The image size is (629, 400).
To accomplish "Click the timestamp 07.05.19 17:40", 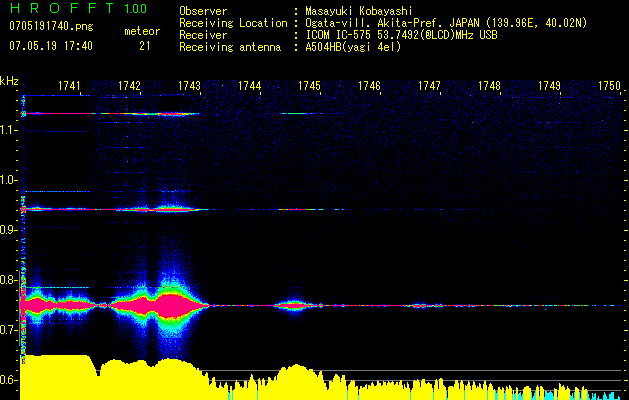I will click(x=51, y=46).
